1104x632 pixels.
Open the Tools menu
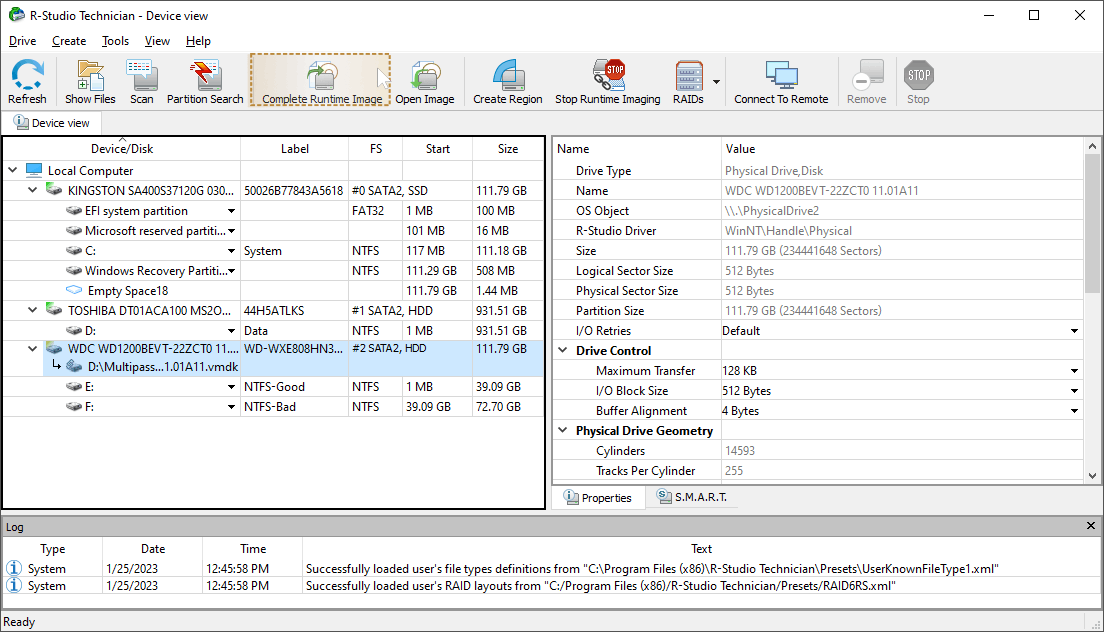coord(115,41)
